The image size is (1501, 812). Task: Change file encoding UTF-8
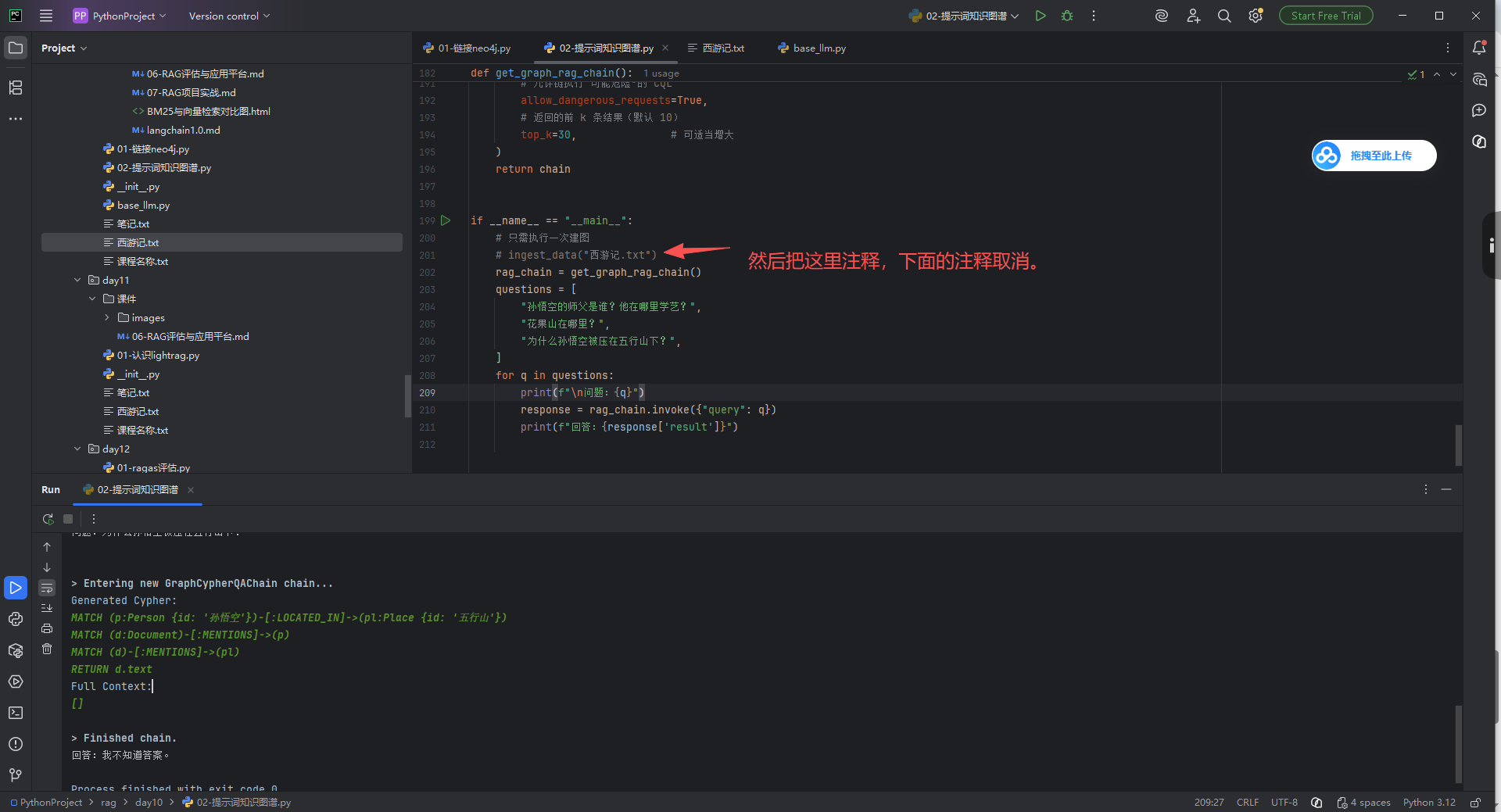coord(1284,803)
